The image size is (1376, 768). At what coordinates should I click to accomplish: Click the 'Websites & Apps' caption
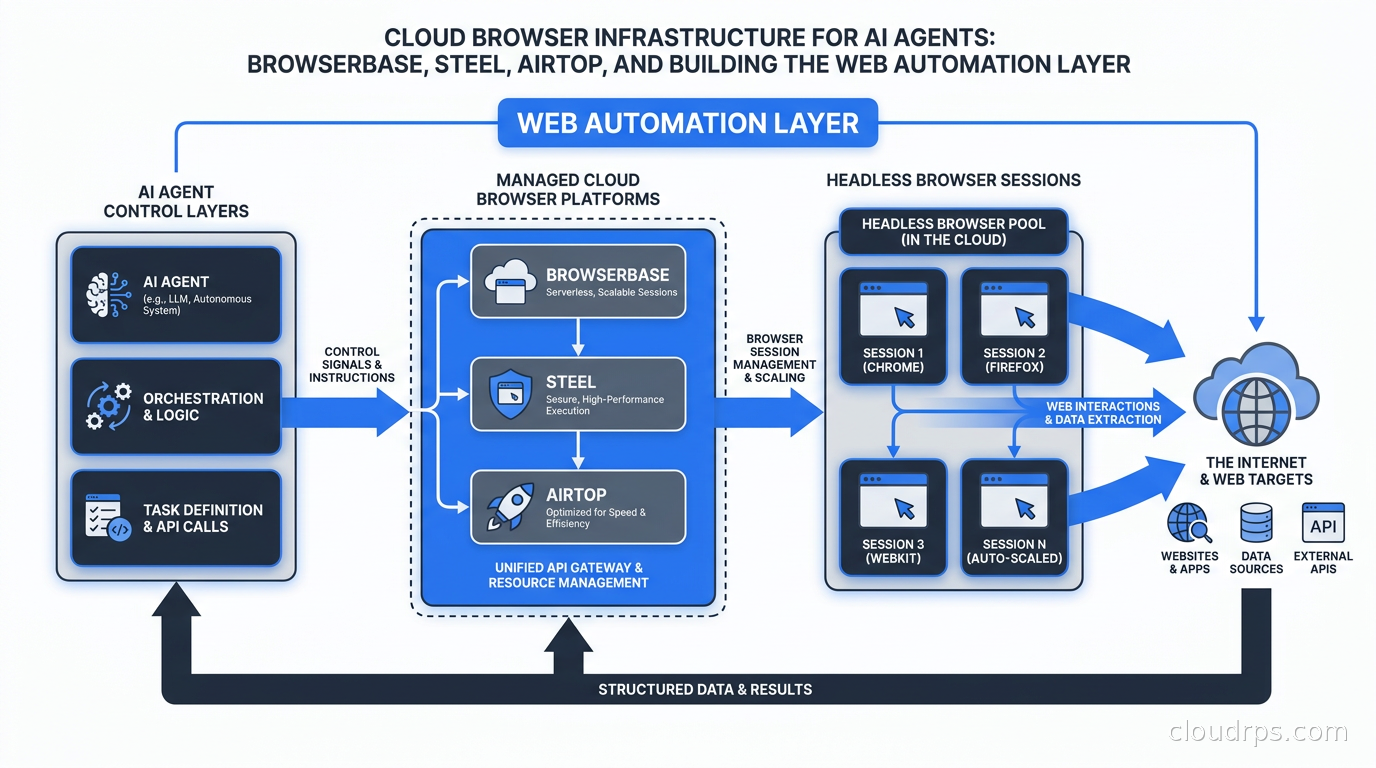(x=1190, y=562)
